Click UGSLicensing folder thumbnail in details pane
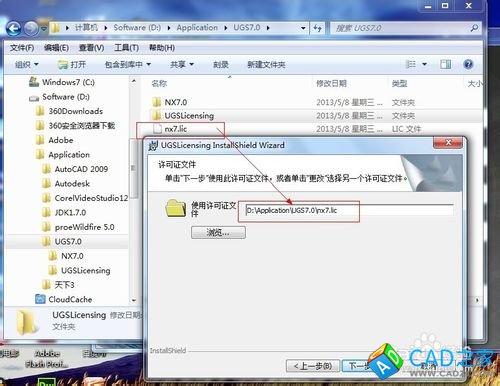500x386 pixels. [26, 322]
